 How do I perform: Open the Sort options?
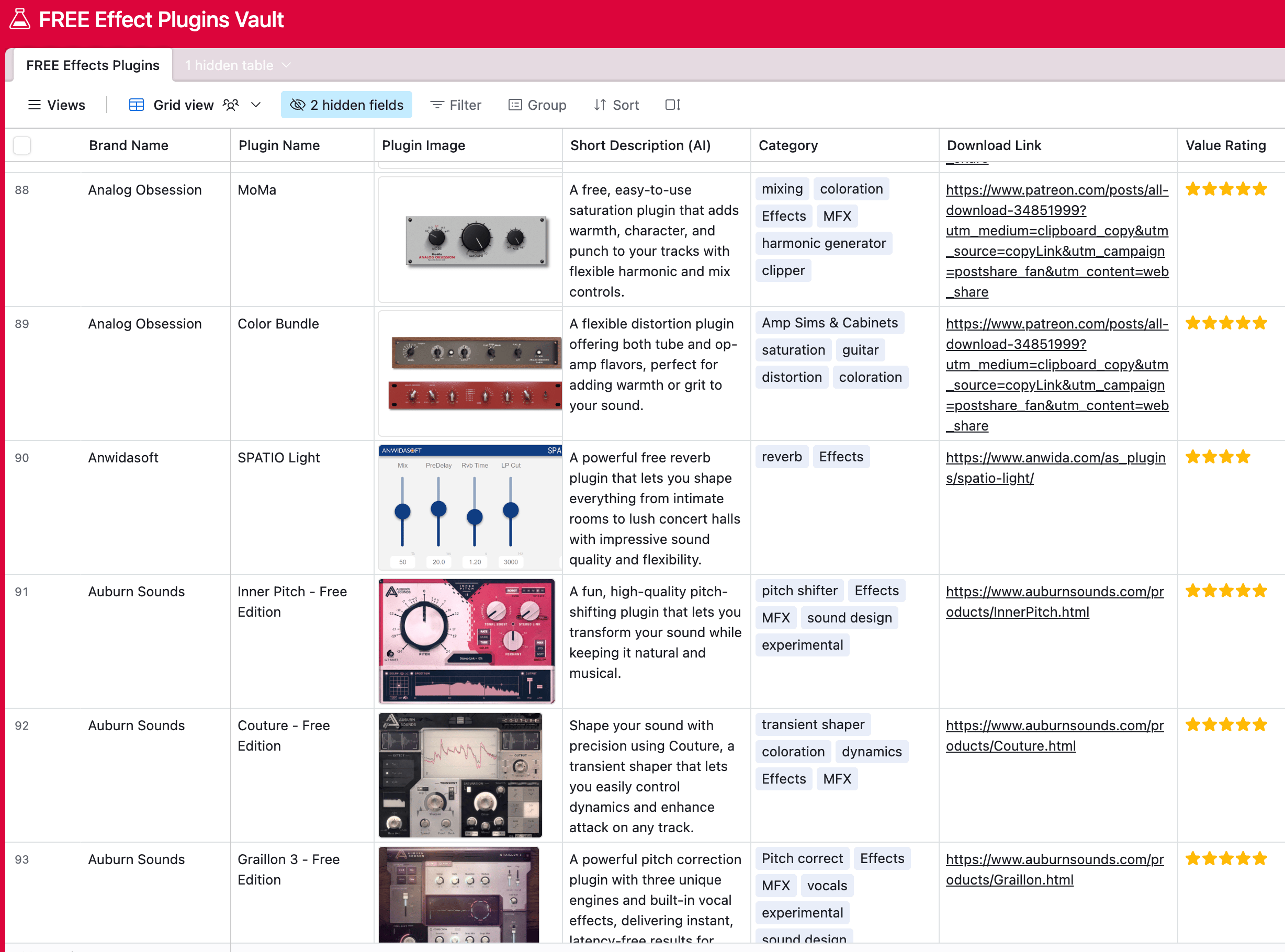[x=616, y=105]
